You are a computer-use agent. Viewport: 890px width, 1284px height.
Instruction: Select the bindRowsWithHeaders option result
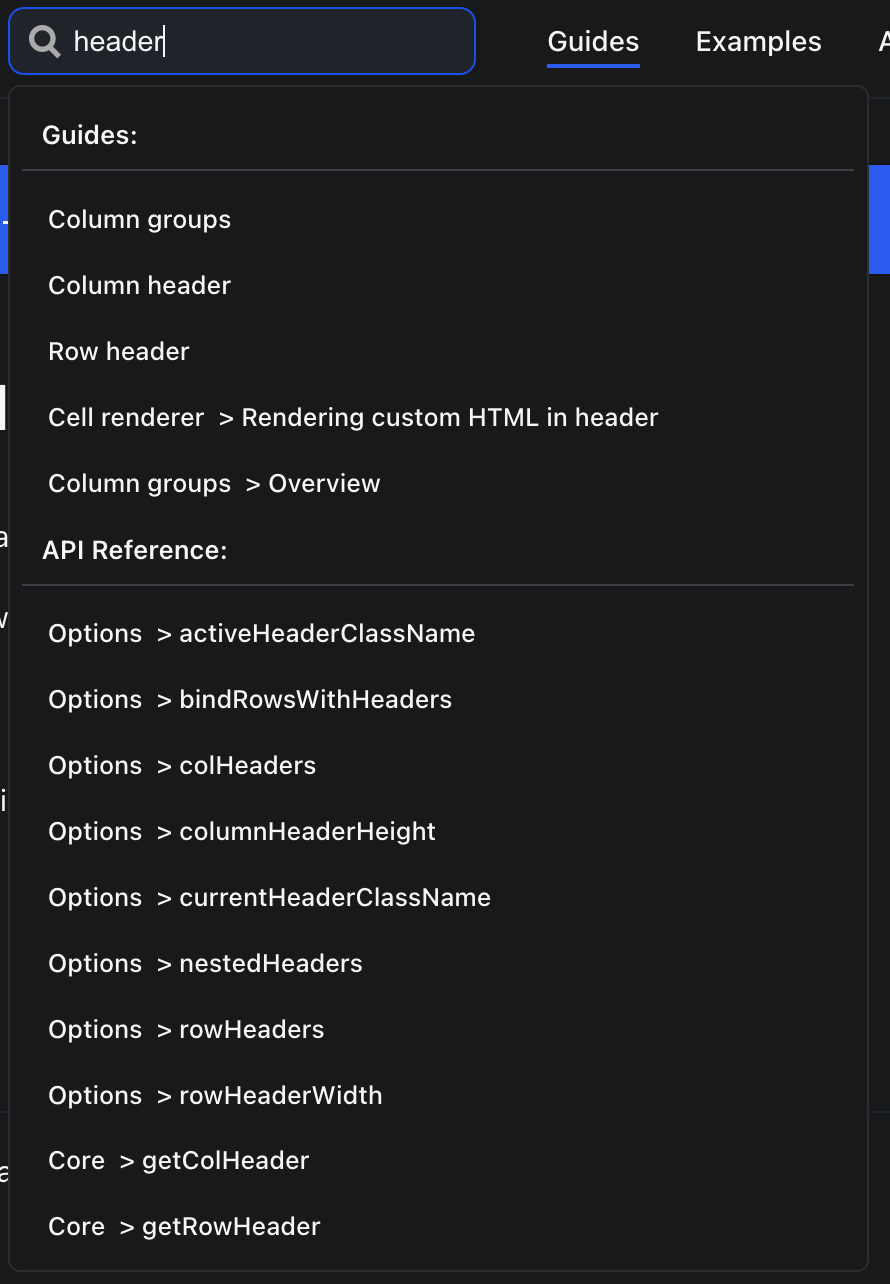[249, 699]
